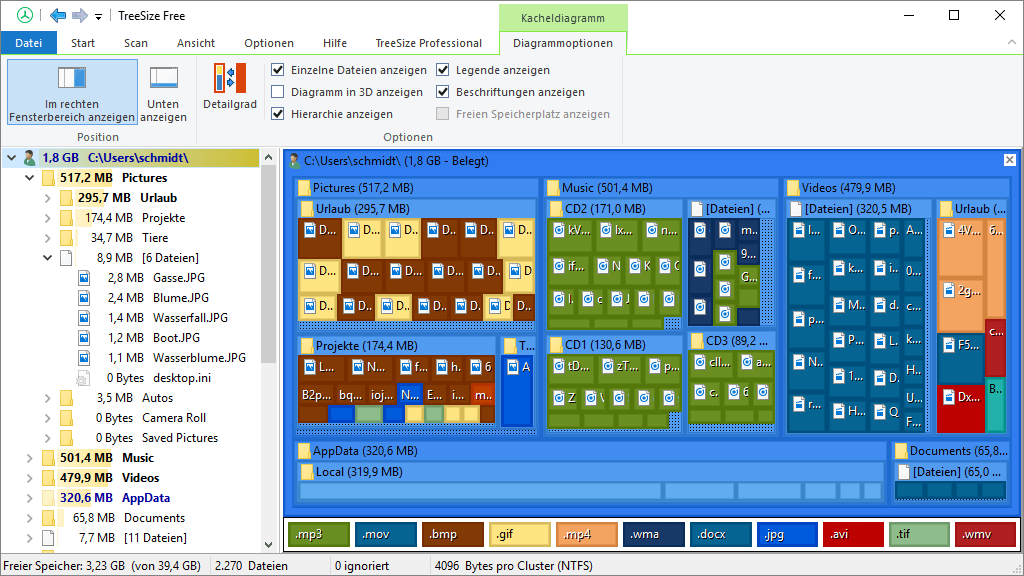Click the Camera Roll folder icon

pyautogui.click(x=66, y=418)
